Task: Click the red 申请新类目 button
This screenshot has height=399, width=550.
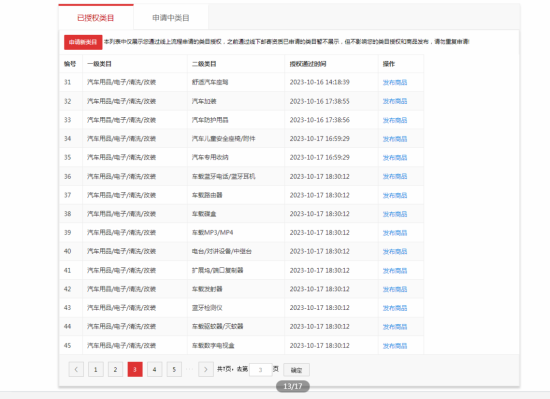Action: (83, 42)
